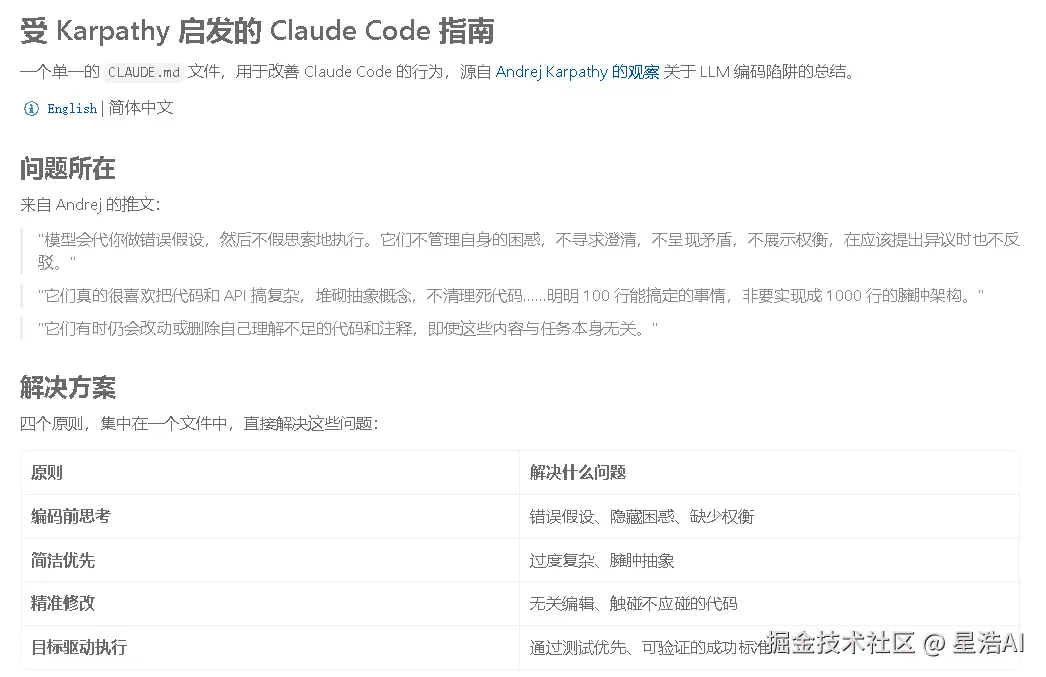Click the 解决什么问题 table header

coord(769,473)
